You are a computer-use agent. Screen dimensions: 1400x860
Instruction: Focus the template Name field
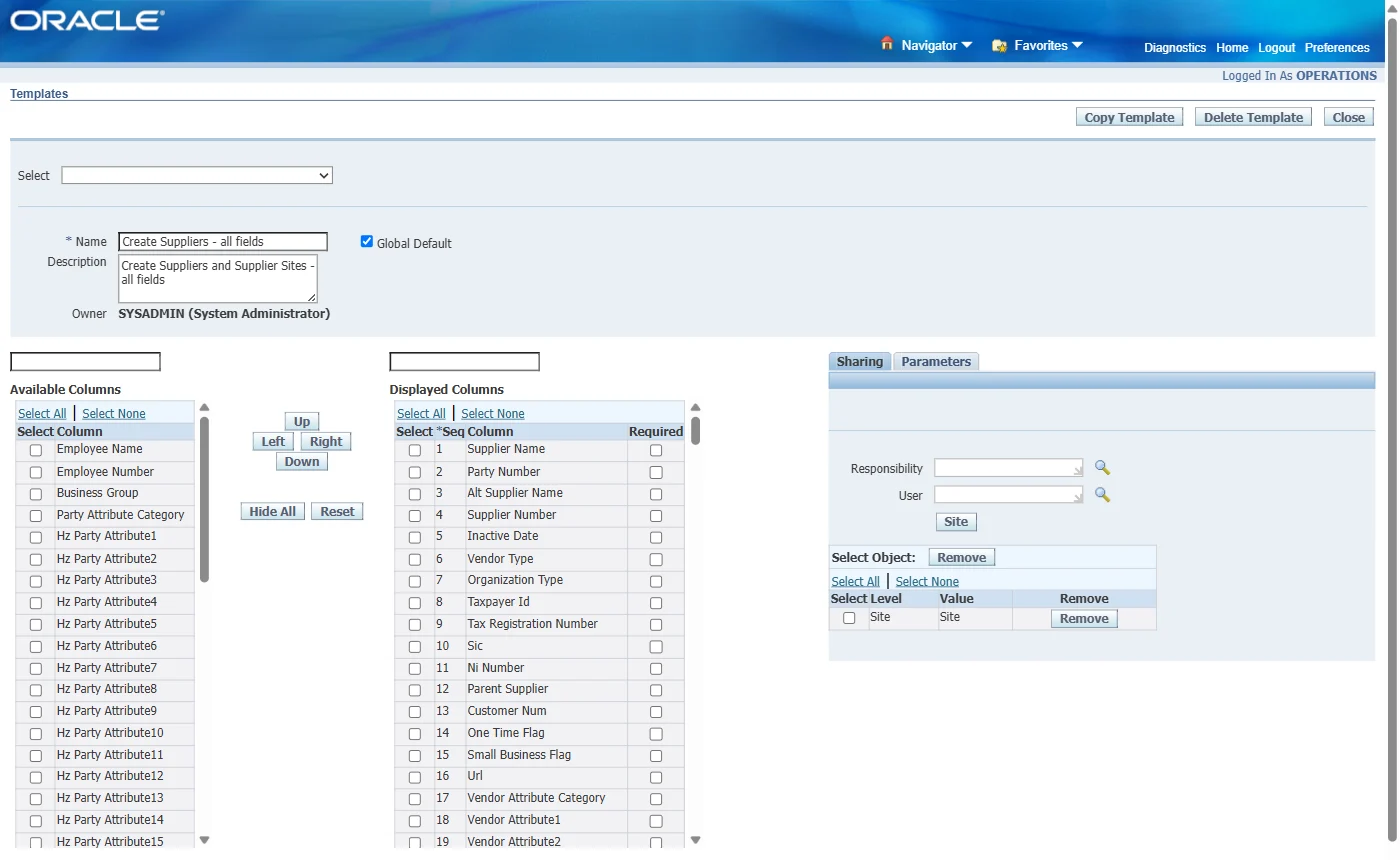[x=223, y=242]
